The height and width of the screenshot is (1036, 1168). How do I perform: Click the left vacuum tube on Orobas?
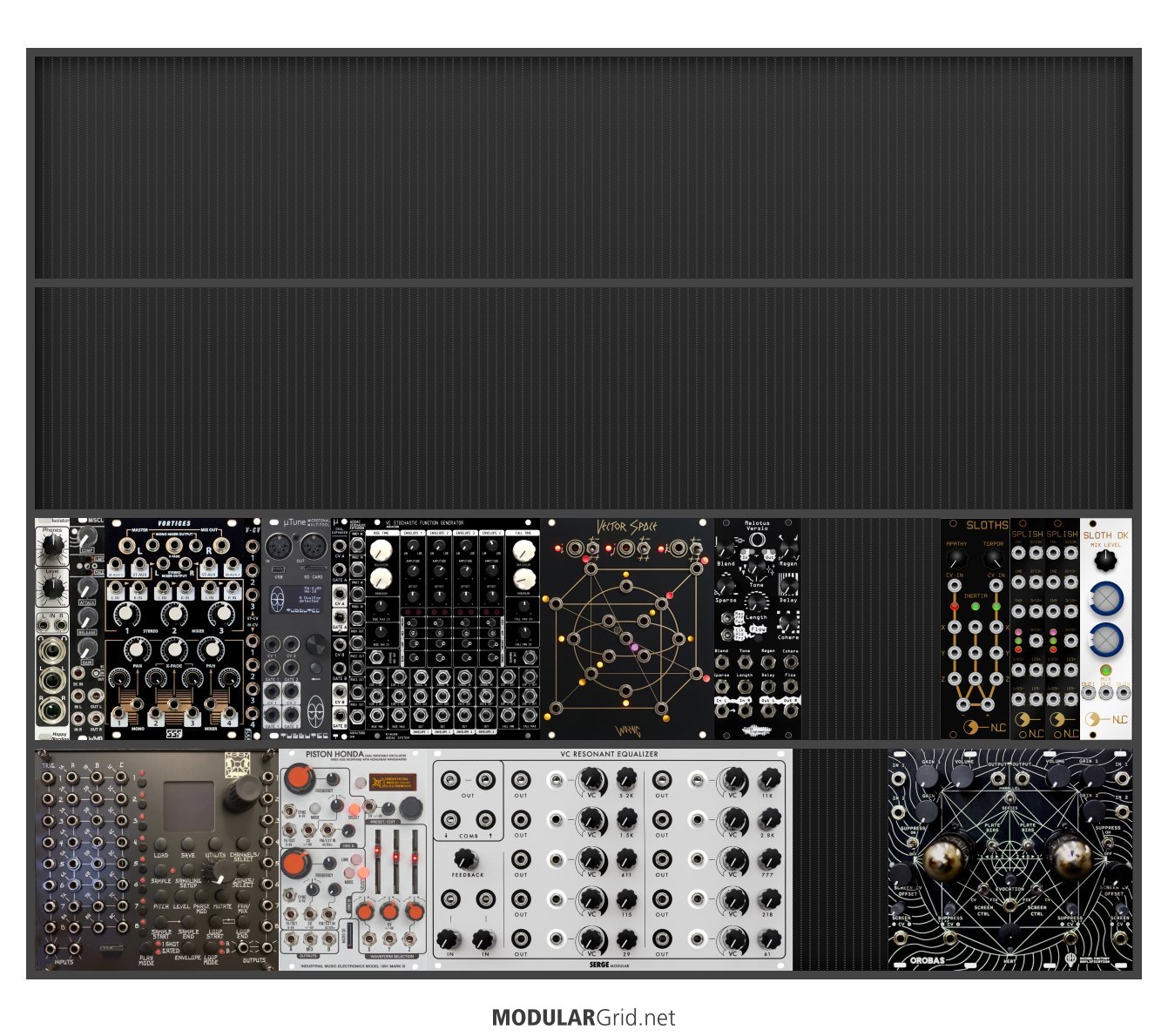(x=942, y=858)
